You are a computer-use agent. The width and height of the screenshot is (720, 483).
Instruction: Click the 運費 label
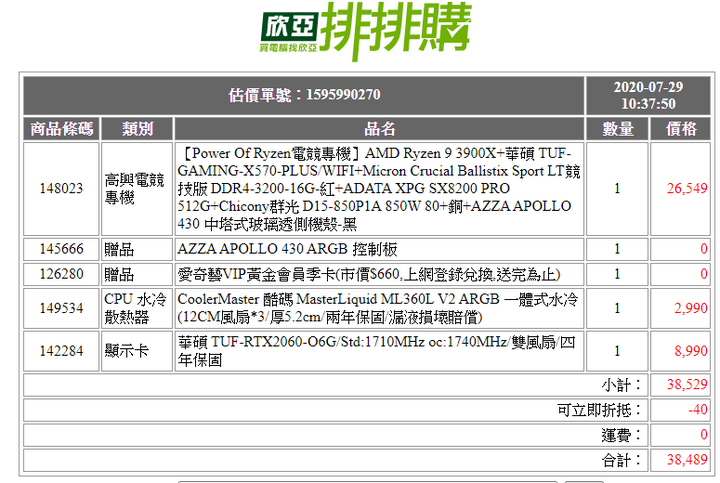621,435
